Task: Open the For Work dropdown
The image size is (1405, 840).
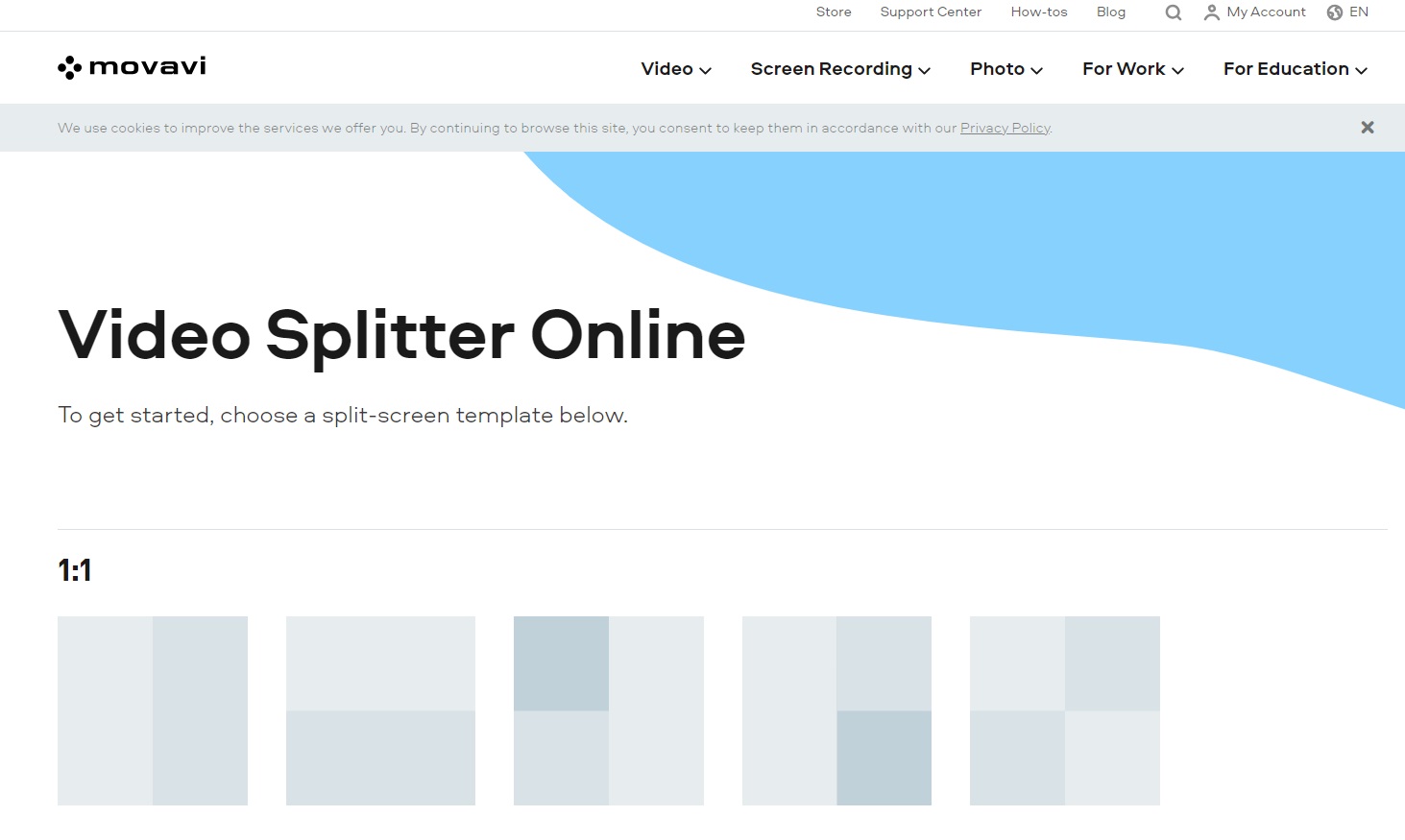Action: point(1132,68)
